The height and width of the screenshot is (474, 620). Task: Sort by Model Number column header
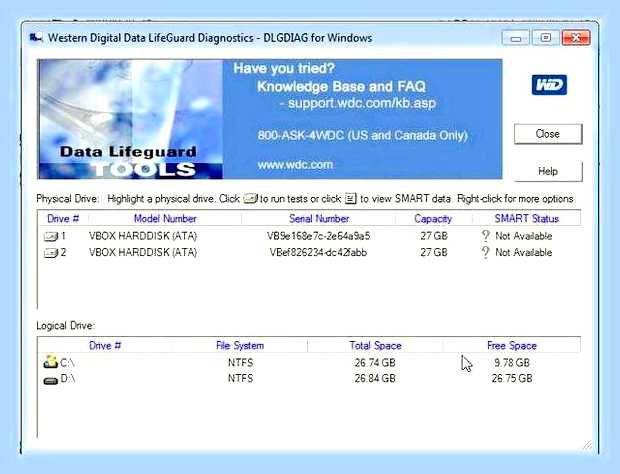165,219
